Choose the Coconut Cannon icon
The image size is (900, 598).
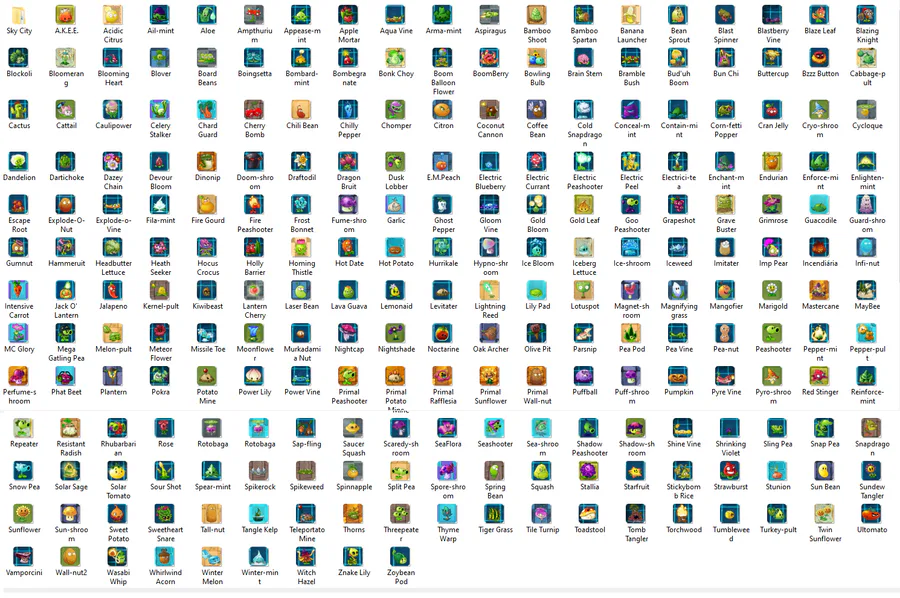(x=490, y=110)
